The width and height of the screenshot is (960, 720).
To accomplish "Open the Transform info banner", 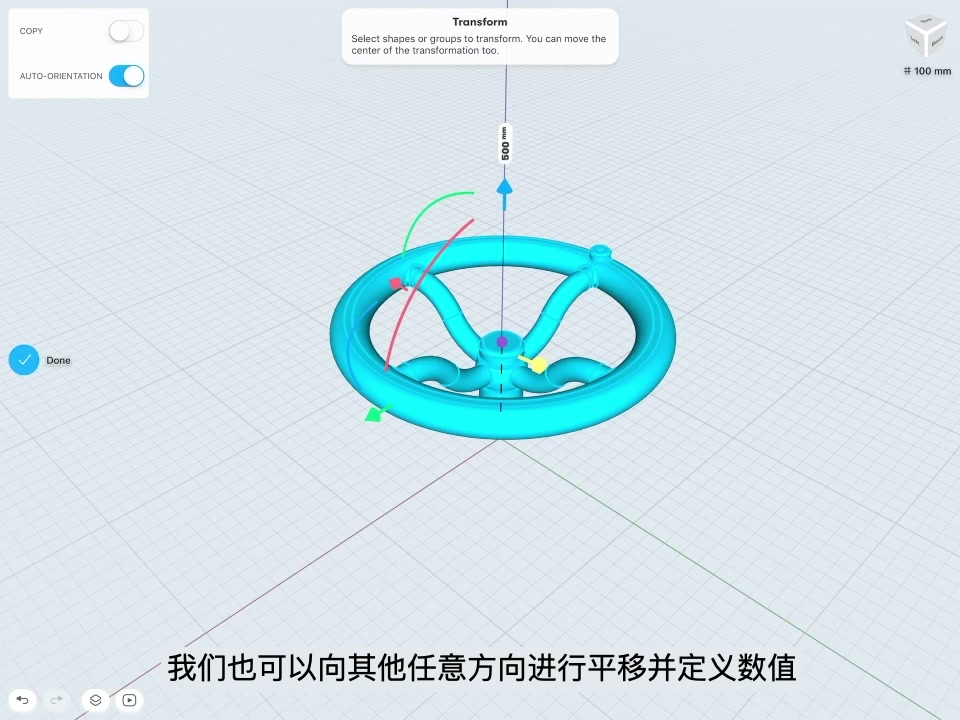I will point(479,36).
